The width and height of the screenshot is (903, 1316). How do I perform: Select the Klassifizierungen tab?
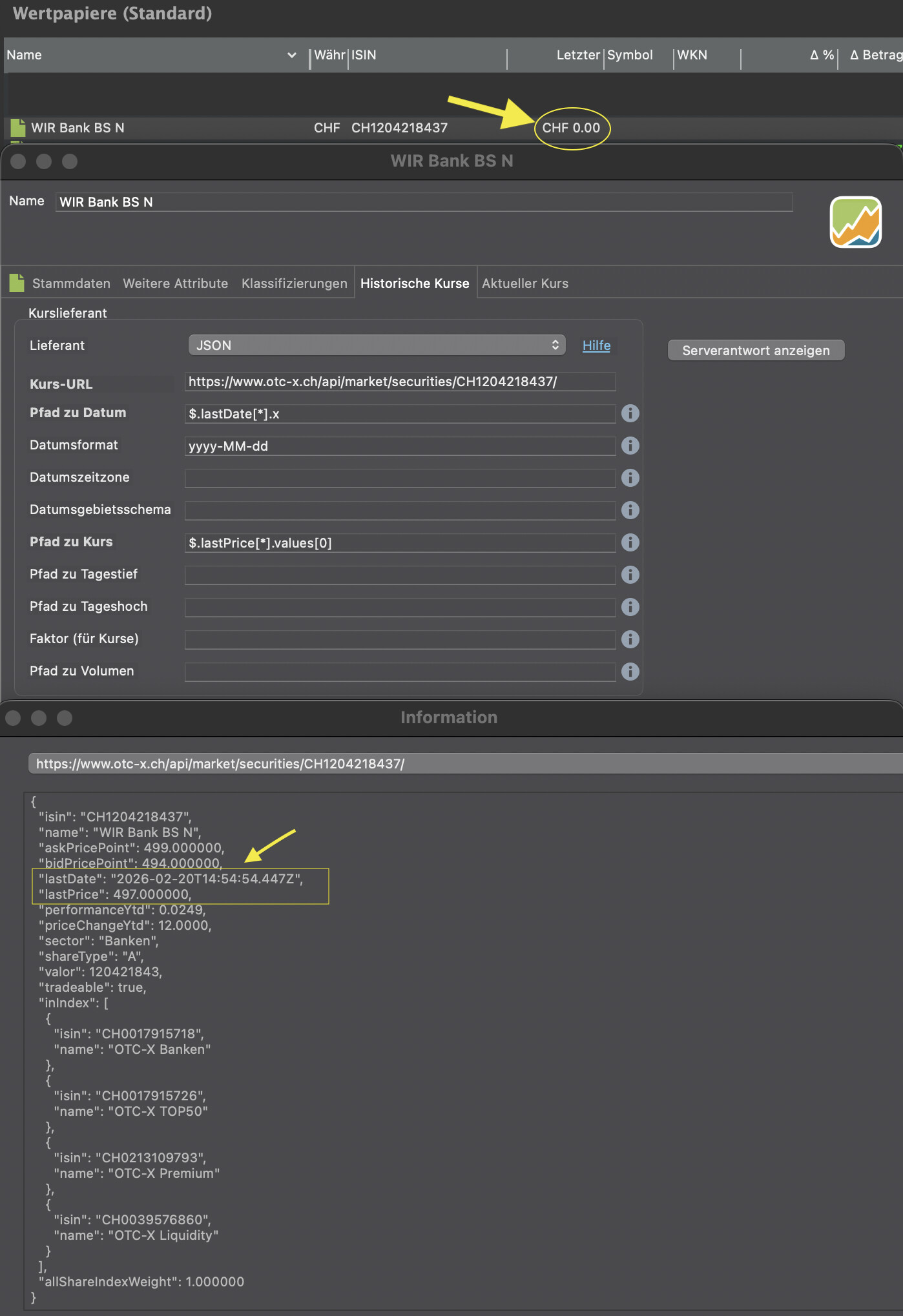[294, 283]
